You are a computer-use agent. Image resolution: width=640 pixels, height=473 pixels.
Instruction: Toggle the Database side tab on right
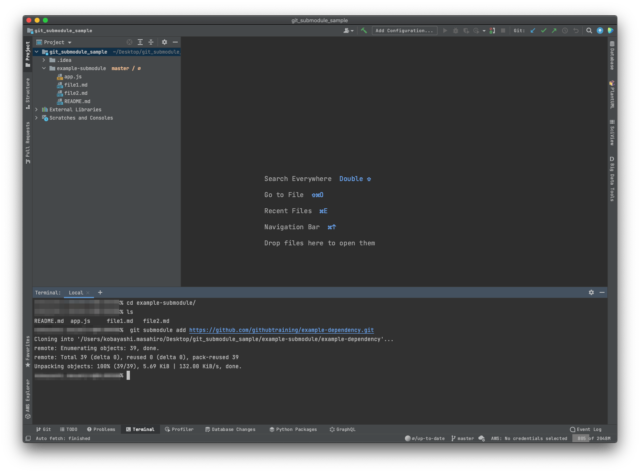[612, 56]
